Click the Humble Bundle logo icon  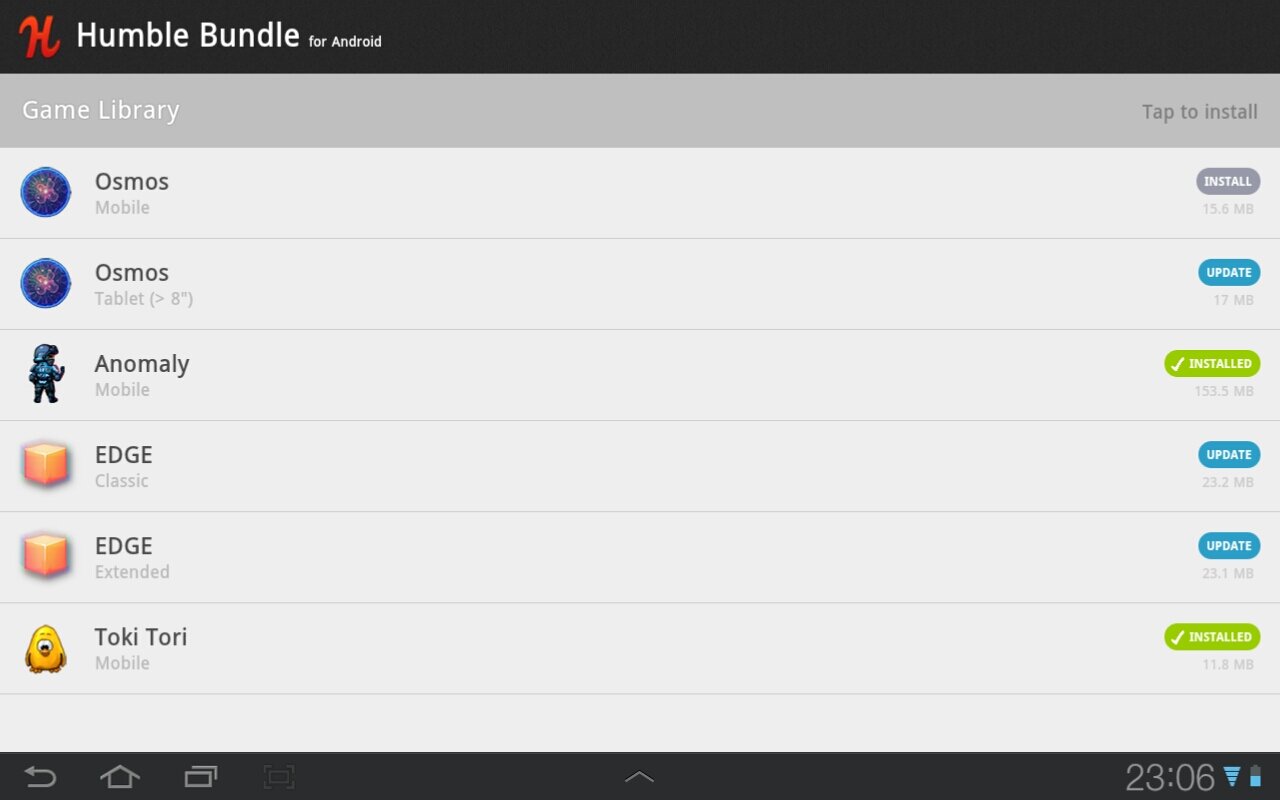(x=40, y=36)
